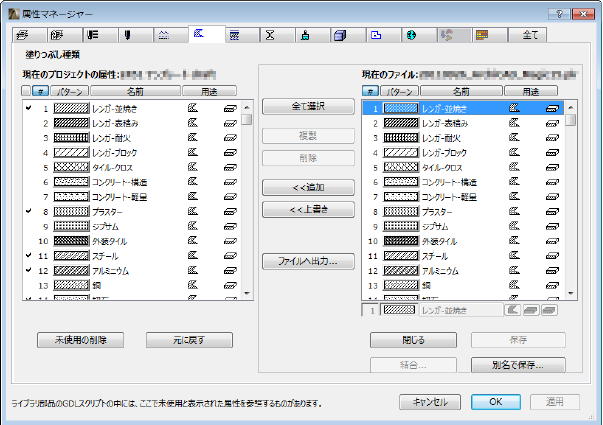Click the 未使用の削除 button
The width and height of the screenshot is (603, 425).
(x=80, y=340)
